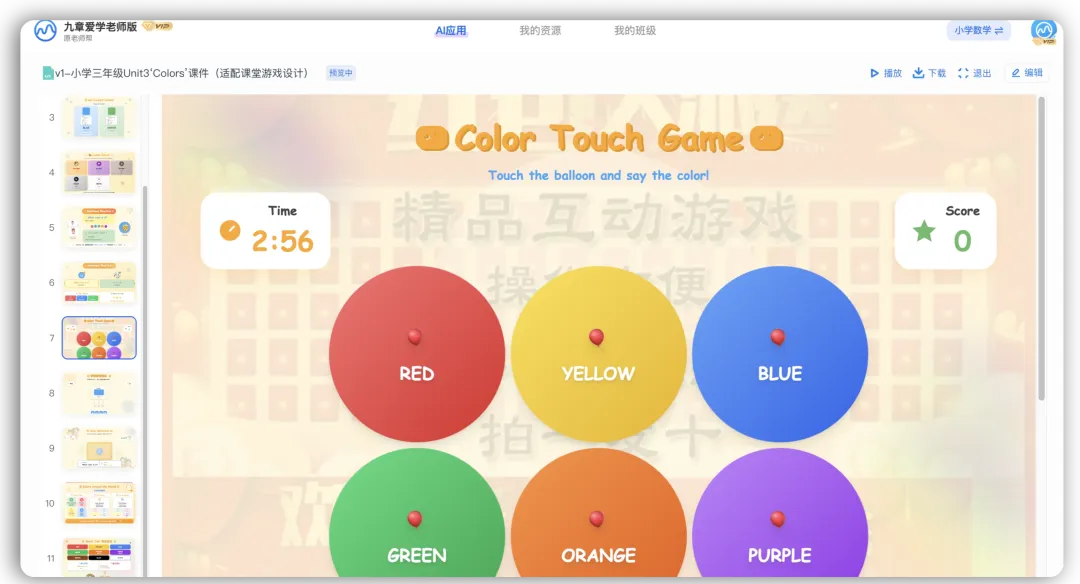Touch the ORANGE balloon circle
1080x584 pixels.
(598, 513)
